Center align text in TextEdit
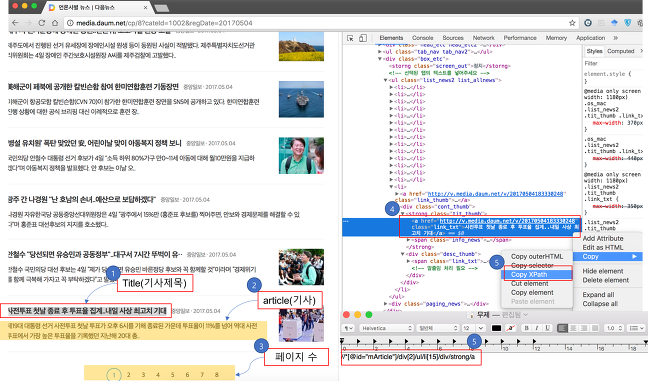Screen dimensions: 648x381 pyautogui.click(x=573, y=328)
